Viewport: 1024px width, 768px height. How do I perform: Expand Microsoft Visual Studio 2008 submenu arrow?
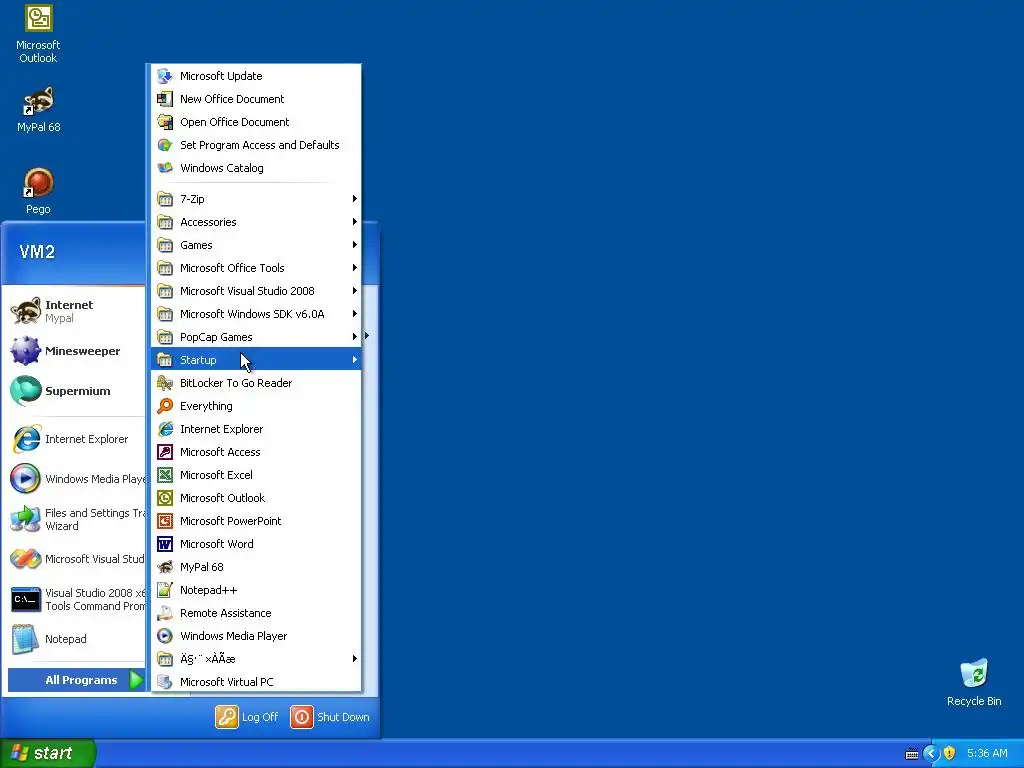(355, 291)
